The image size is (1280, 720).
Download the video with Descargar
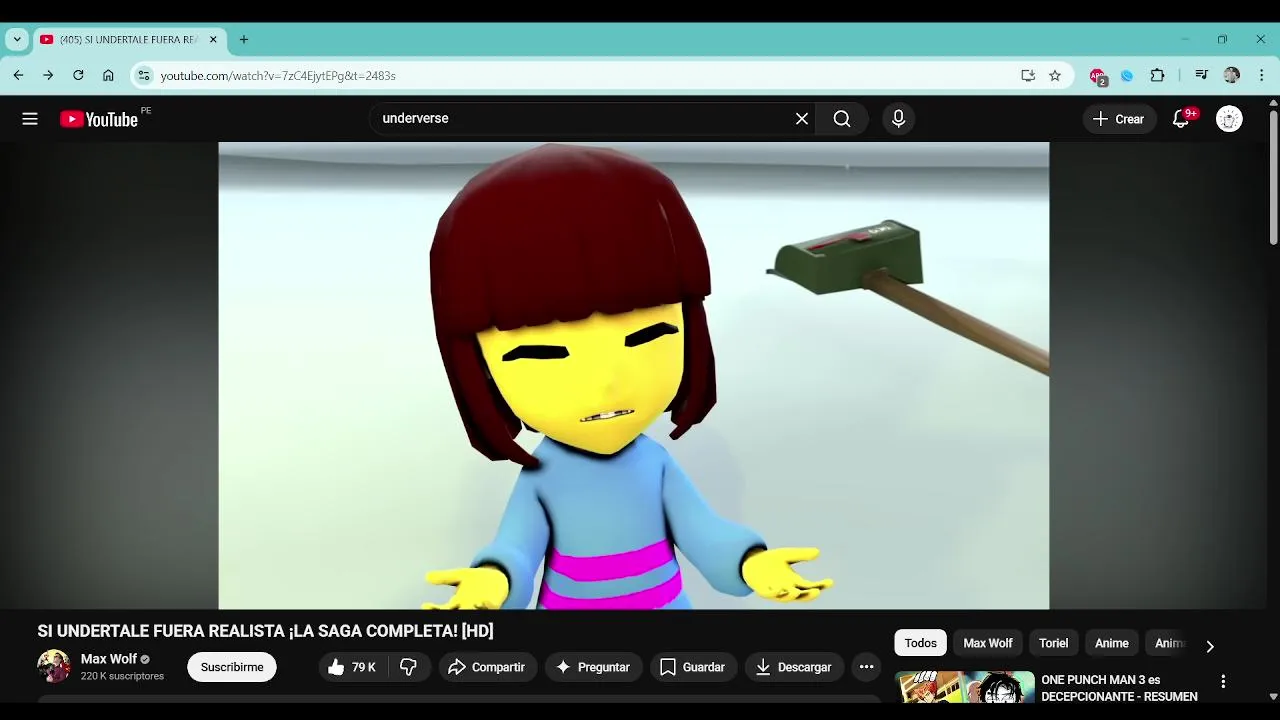(x=794, y=667)
